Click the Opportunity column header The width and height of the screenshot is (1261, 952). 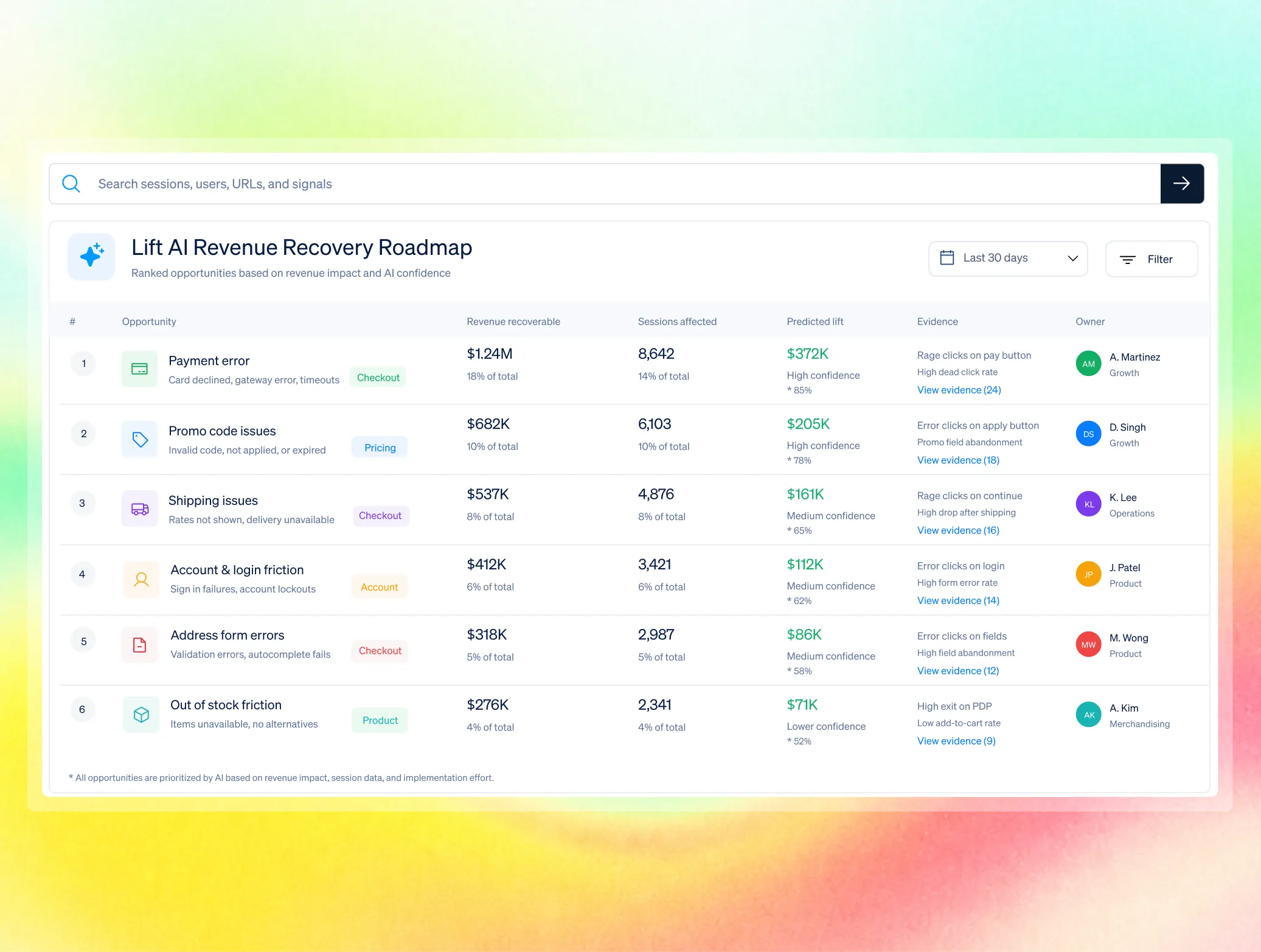[x=149, y=321]
